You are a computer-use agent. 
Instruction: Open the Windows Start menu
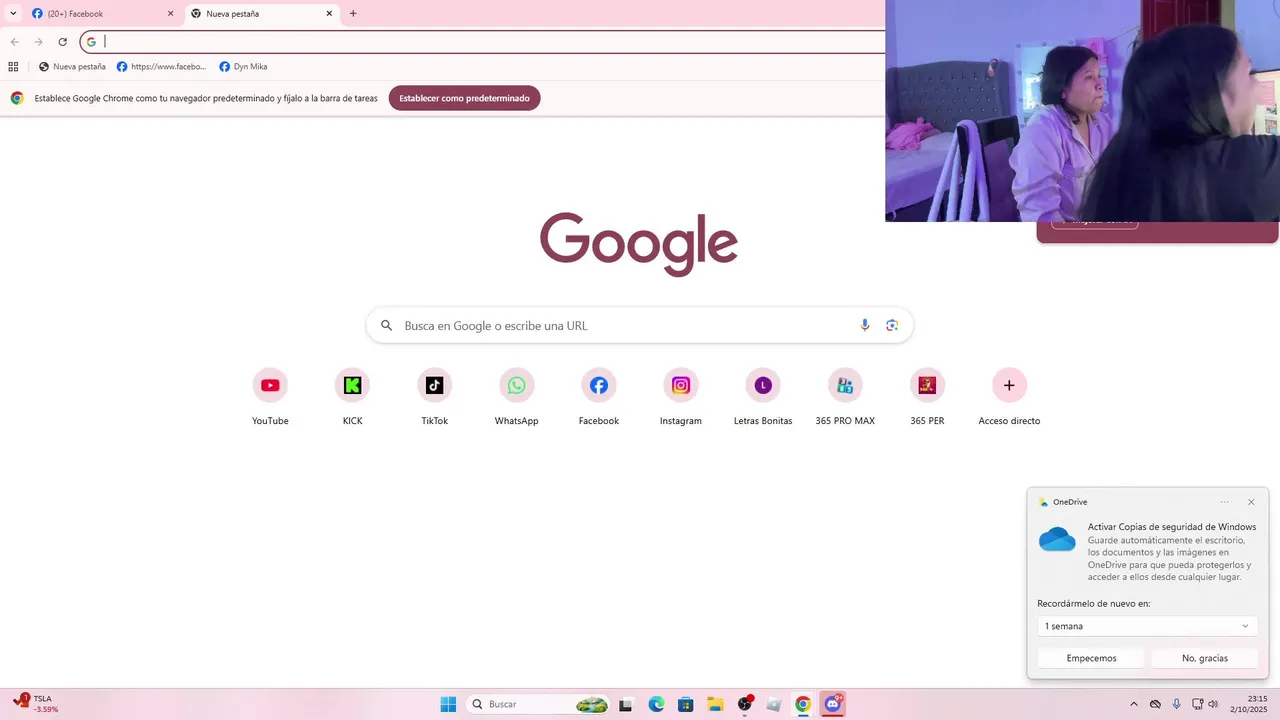448,704
